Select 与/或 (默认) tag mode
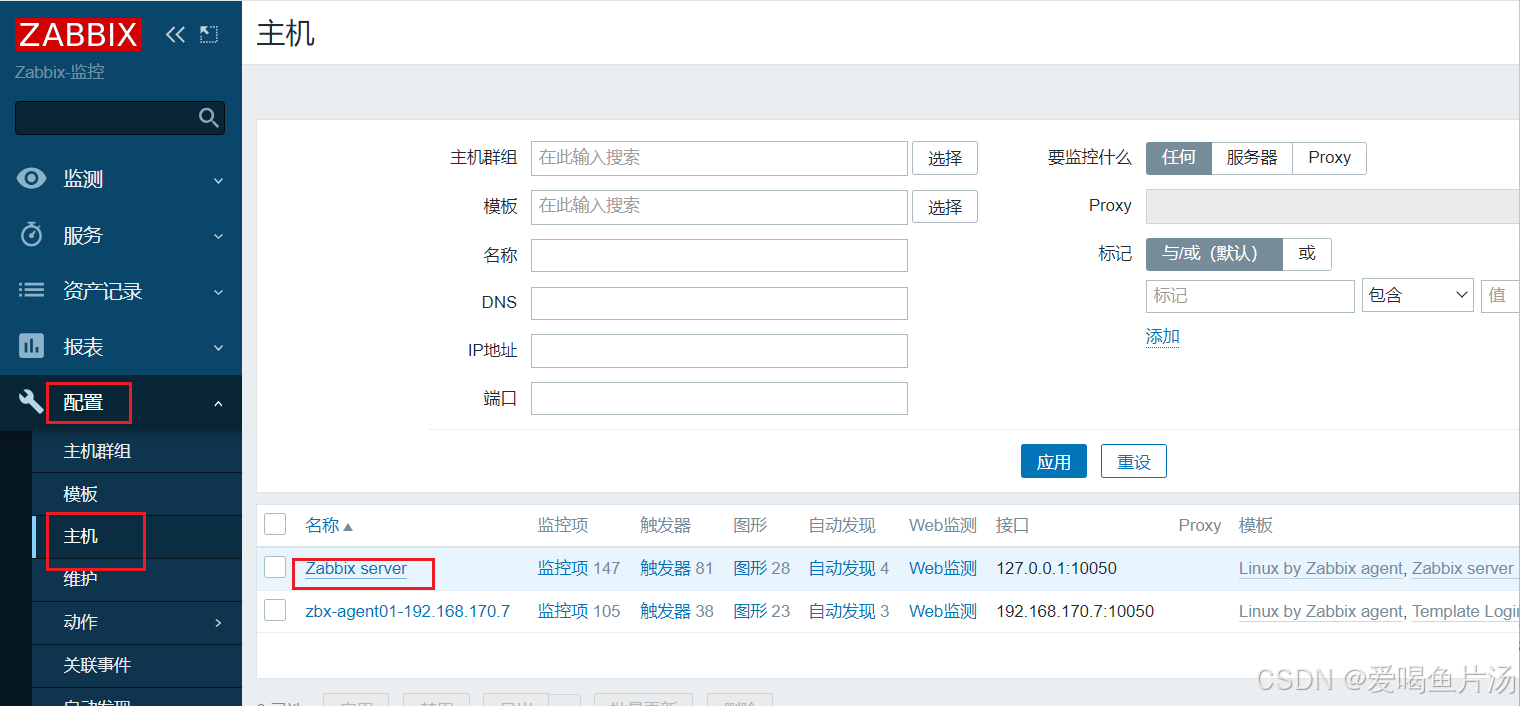This screenshot has height=706, width=1520. click(x=1214, y=254)
